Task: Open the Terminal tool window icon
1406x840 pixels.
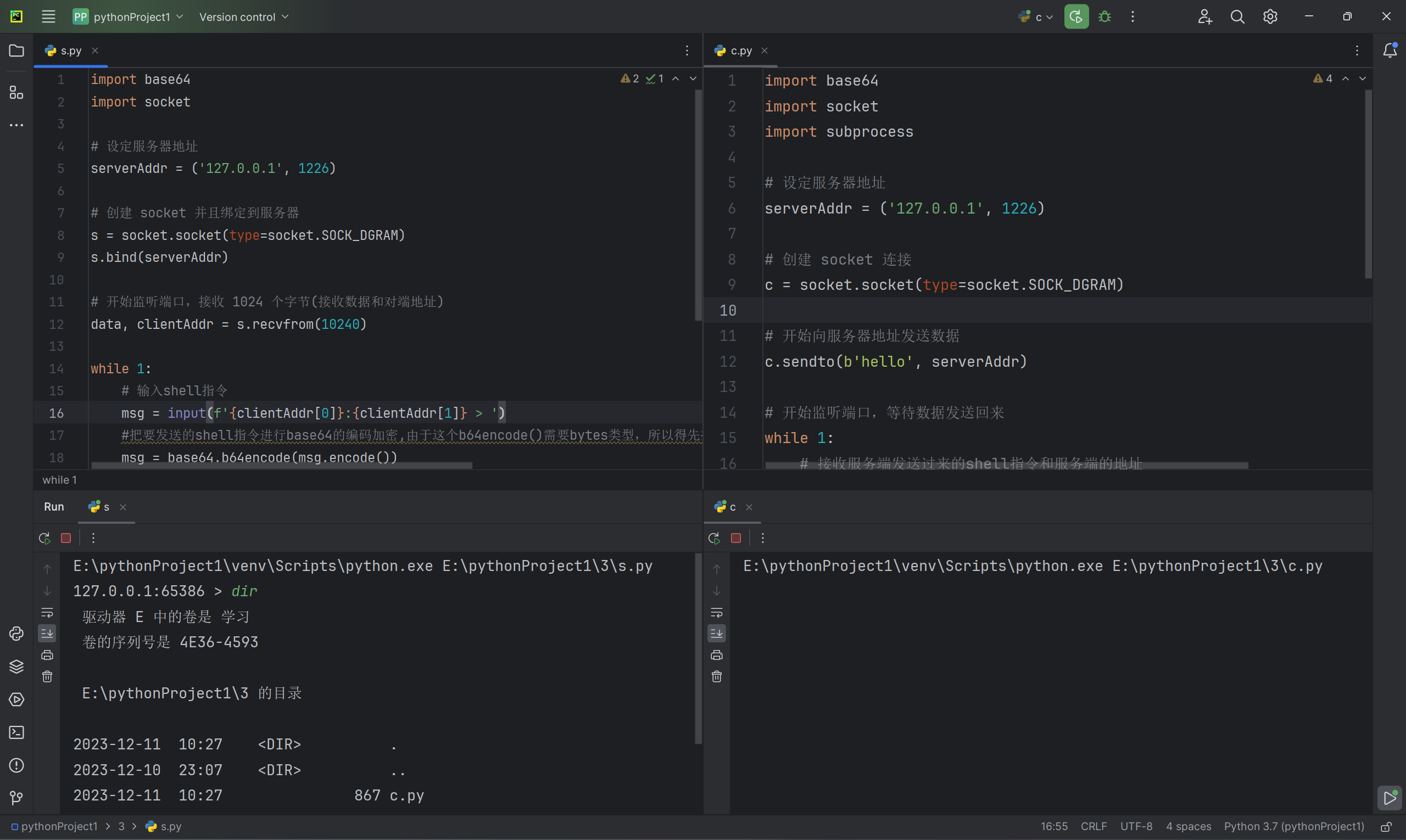Action: pyautogui.click(x=16, y=732)
